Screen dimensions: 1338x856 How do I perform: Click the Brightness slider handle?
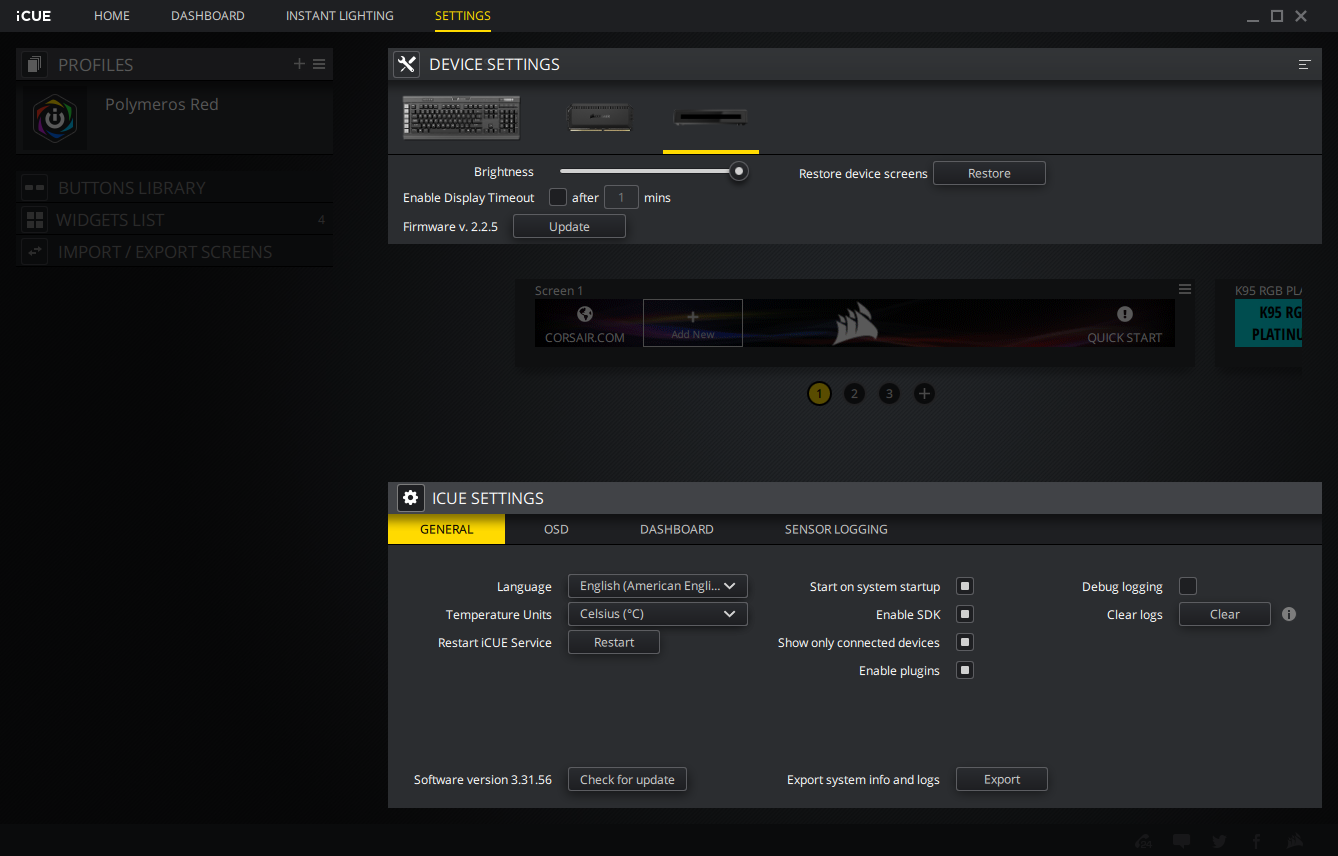(738, 171)
